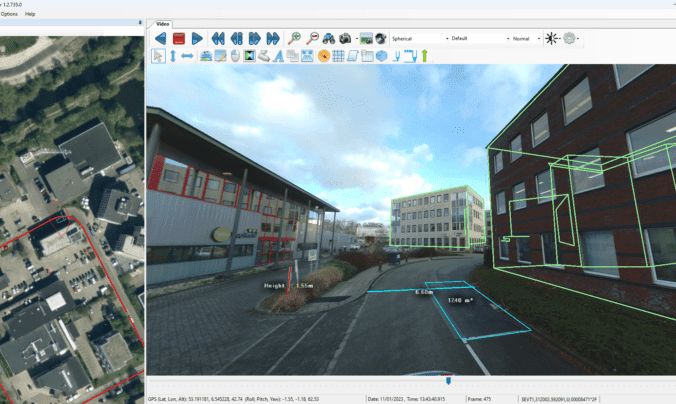This screenshot has height=404, width=676.
Task: Open the Help menu
Action: [30, 14]
